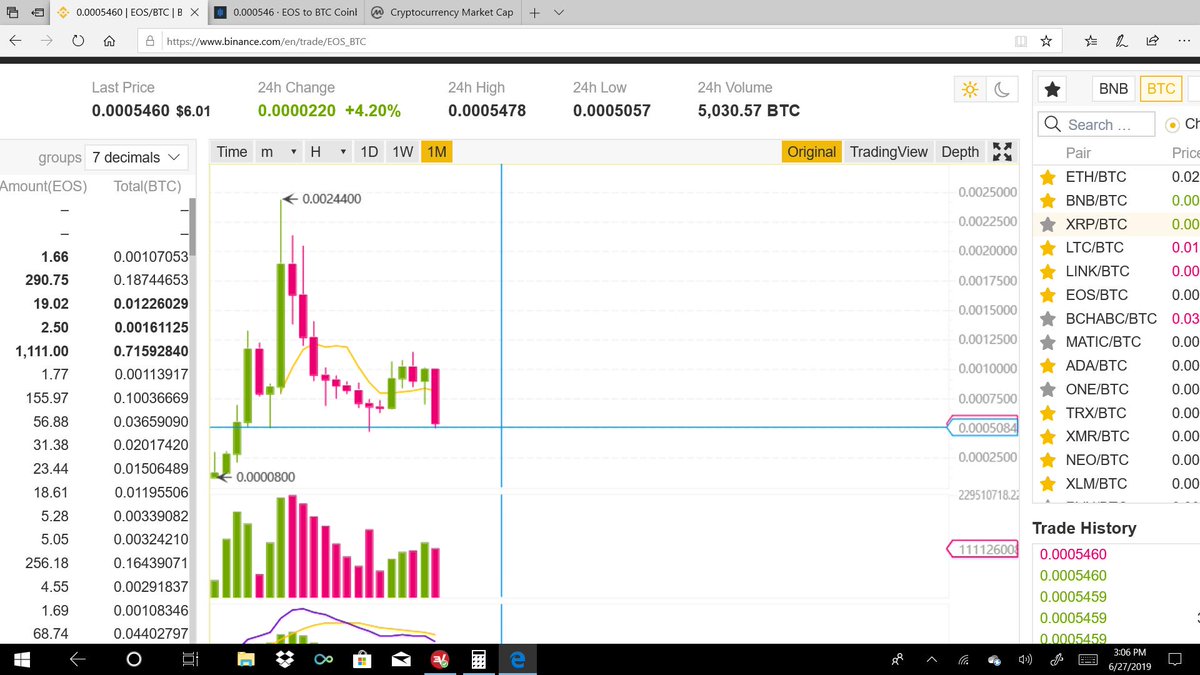This screenshot has height=675, width=1200.
Task: Open Calculator from taskbar
Action: (479, 660)
